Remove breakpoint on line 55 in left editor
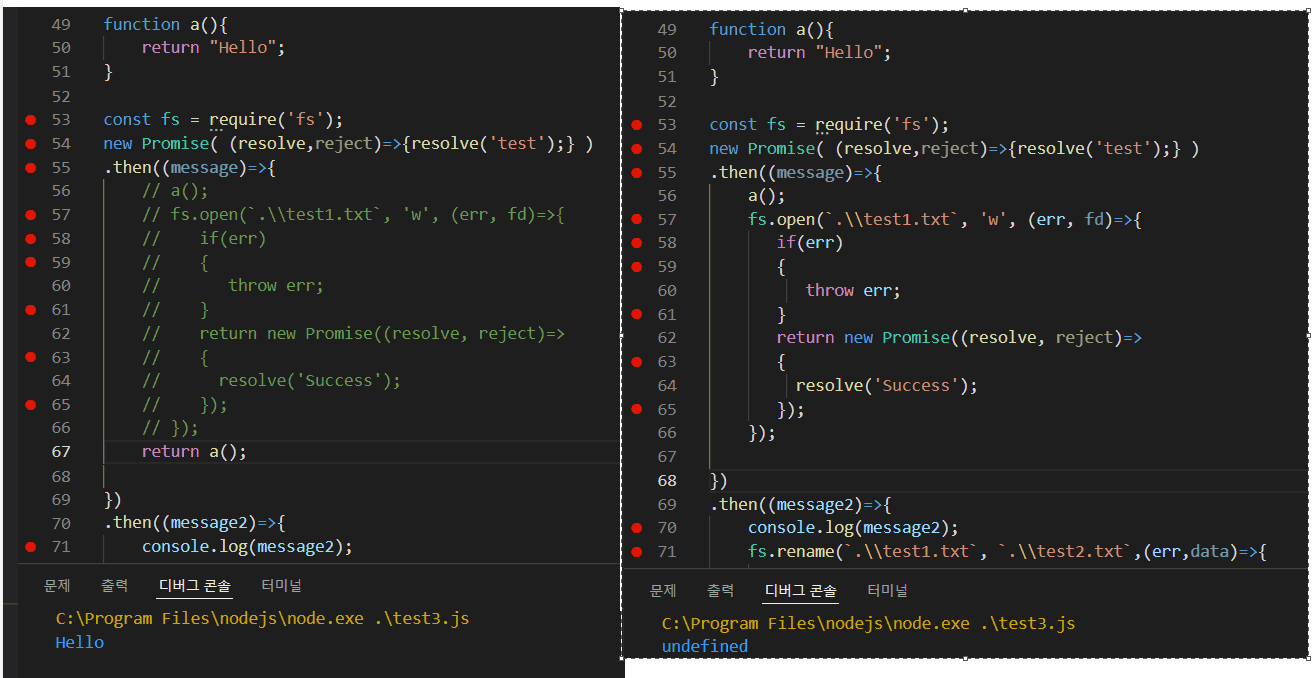Image resolution: width=1316 pixels, height=678 pixels. click(x=31, y=167)
